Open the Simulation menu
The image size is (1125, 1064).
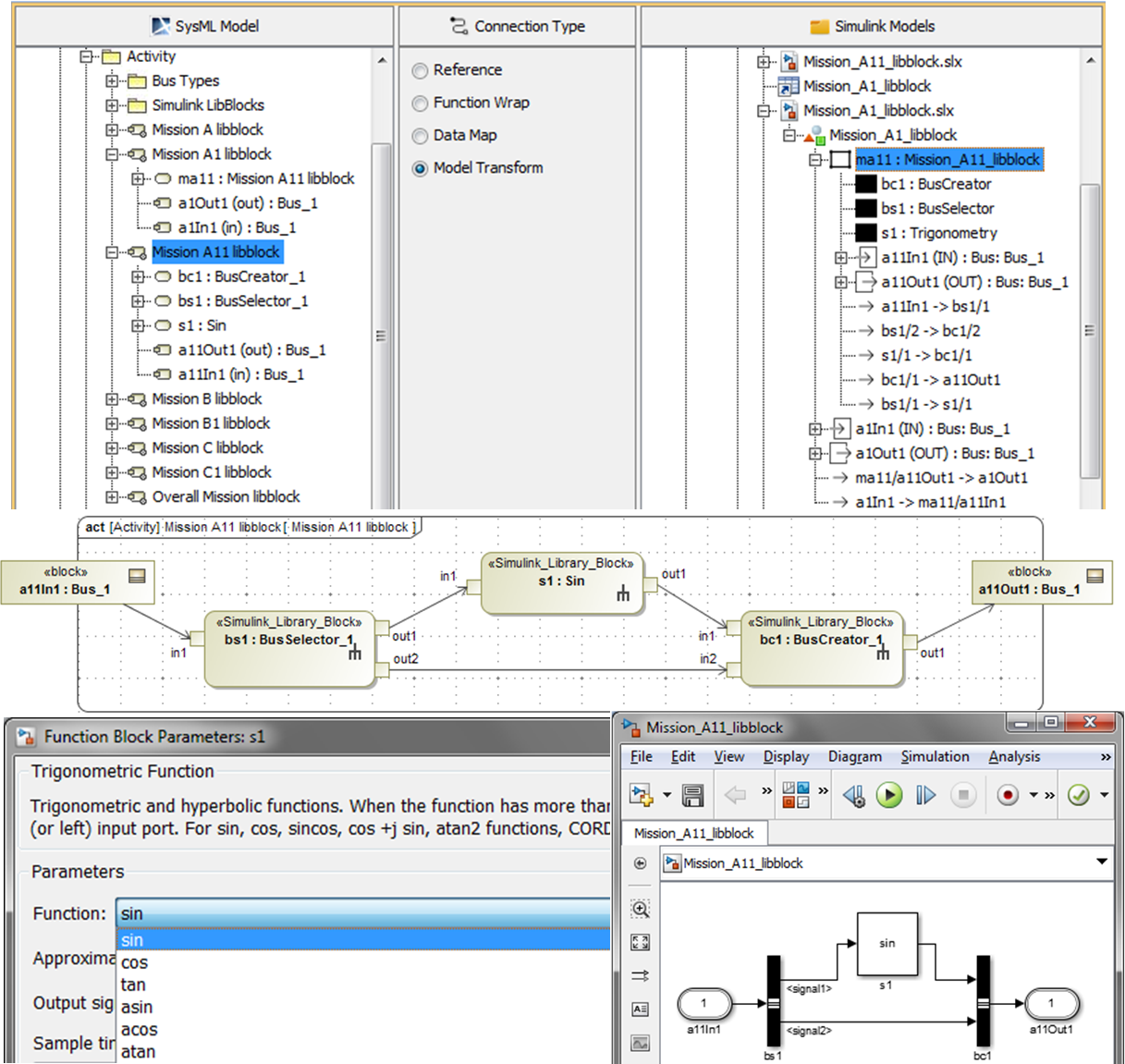pos(934,756)
